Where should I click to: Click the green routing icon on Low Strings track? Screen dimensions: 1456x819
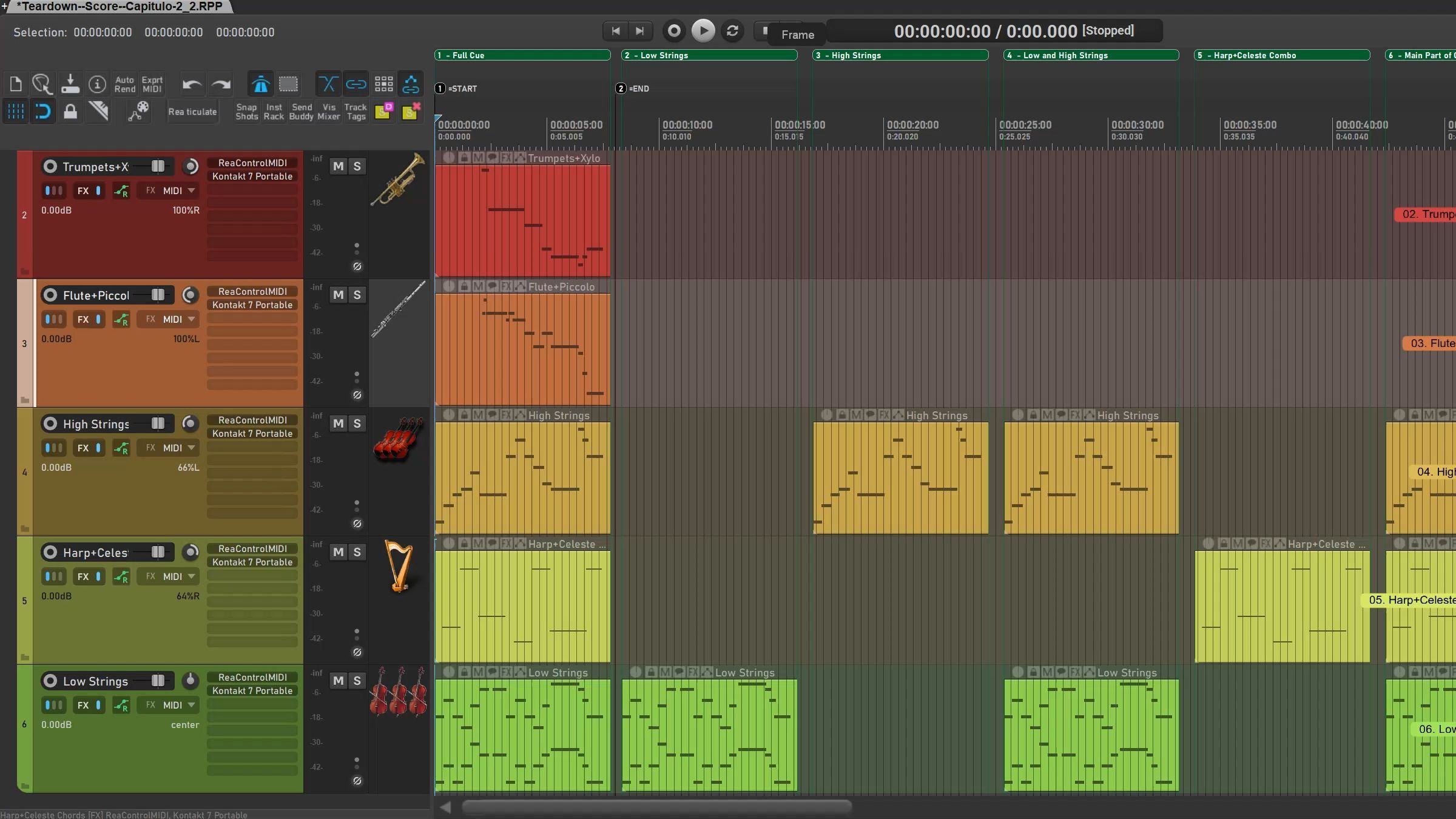pos(121,706)
